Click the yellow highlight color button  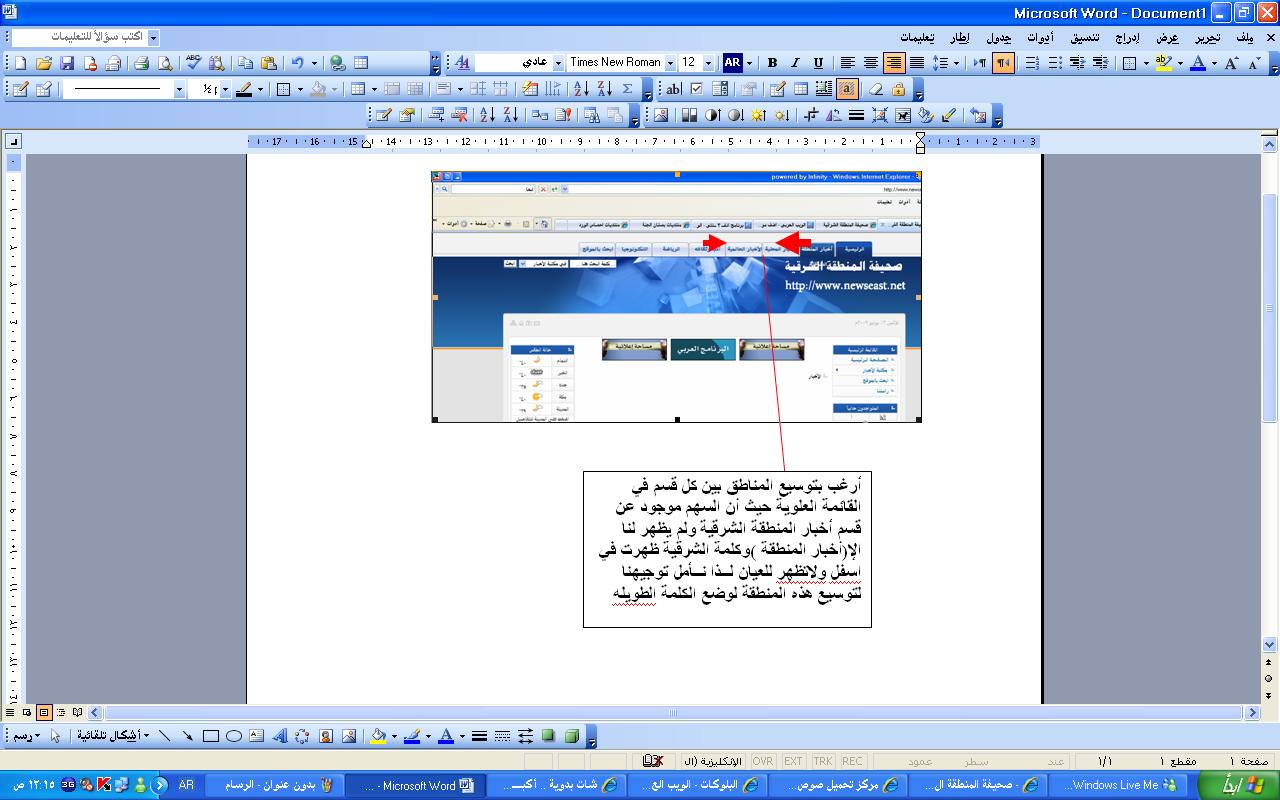click(1162, 63)
